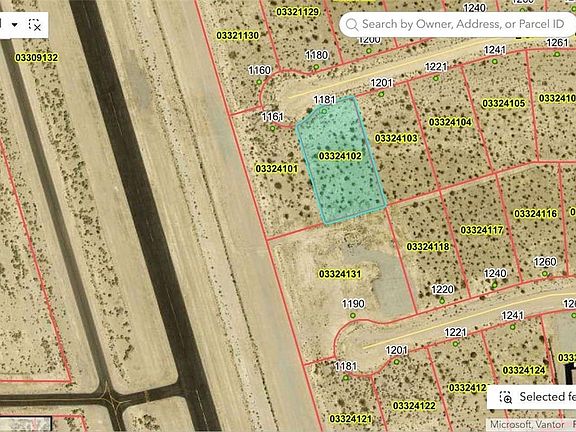576x432 pixels.
Task: Expand the select tool dropdown arrow
Action: click(x=15, y=25)
